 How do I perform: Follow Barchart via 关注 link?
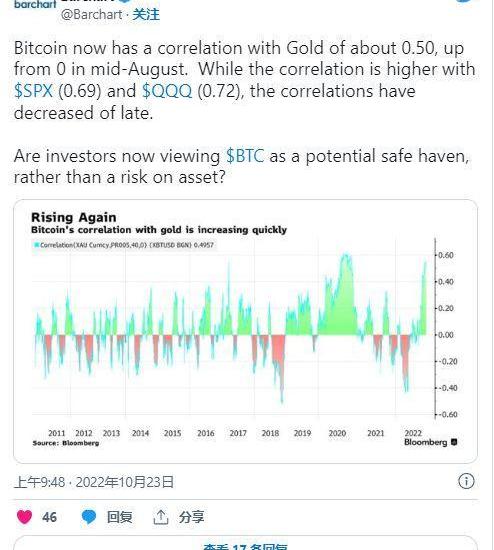click(146, 14)
